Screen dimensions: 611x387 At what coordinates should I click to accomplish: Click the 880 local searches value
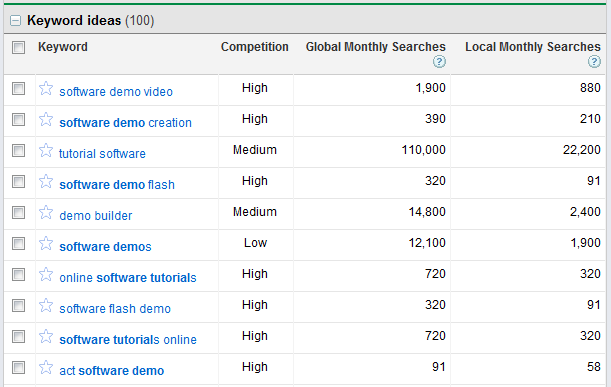(x=590, y=88)
